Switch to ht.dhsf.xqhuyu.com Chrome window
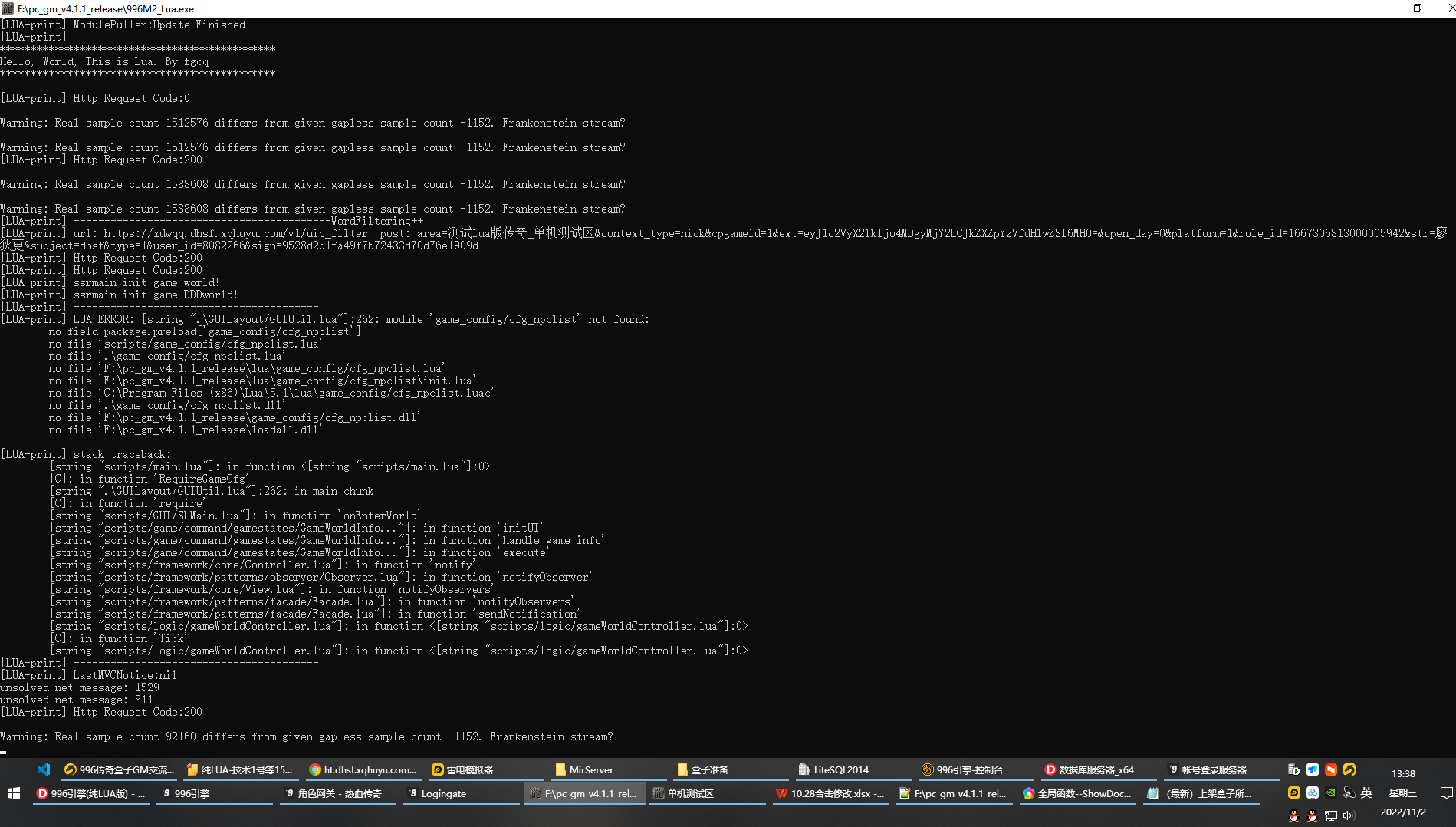The image size is (1456, 827). (363, 769)
